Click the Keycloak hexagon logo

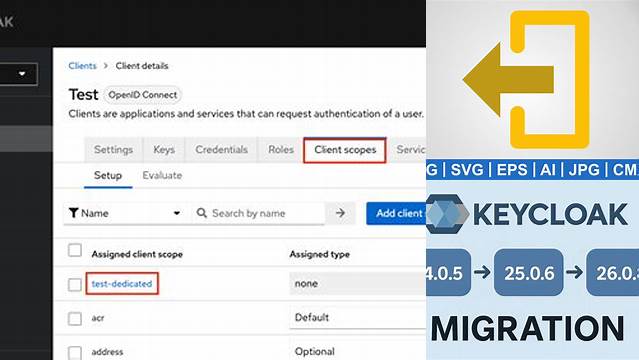point(447,214)
